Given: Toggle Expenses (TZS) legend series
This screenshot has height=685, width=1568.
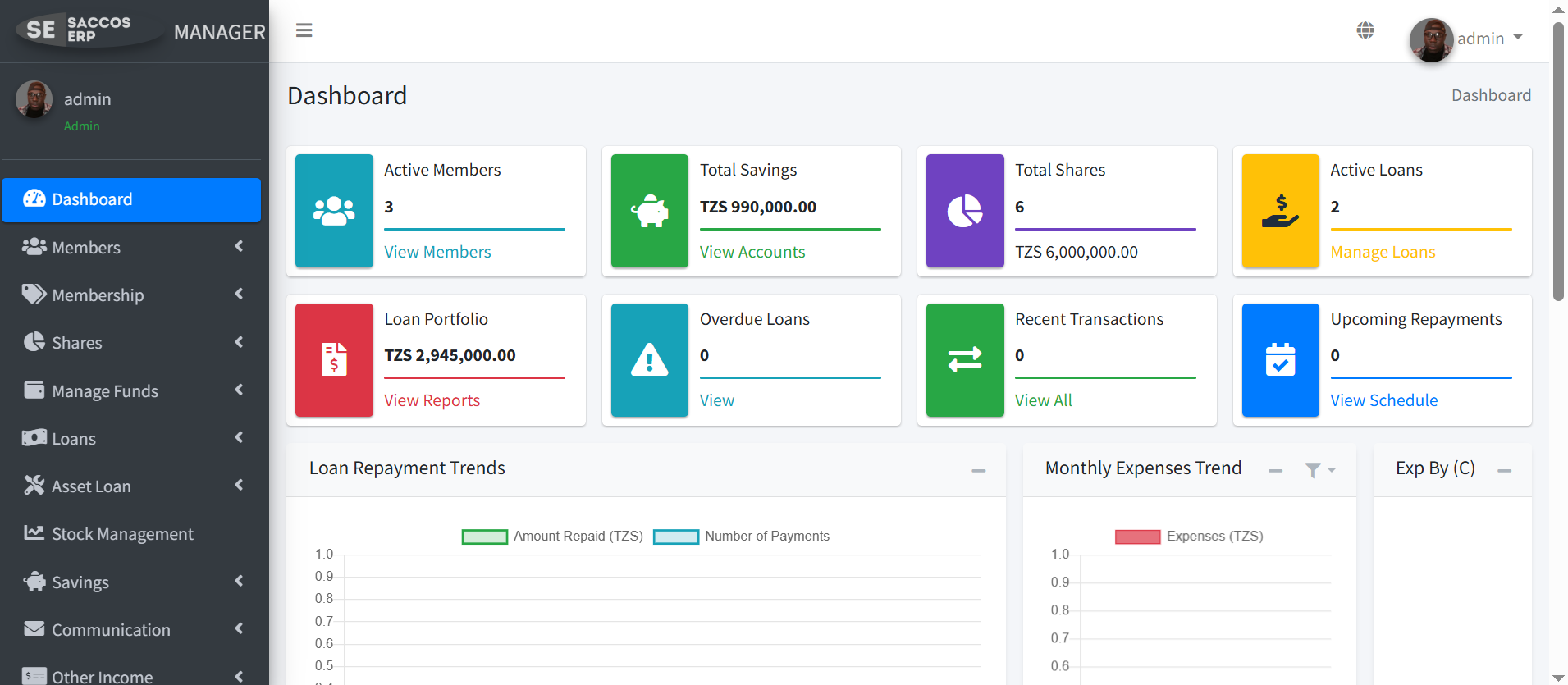Looking at the screenshot, I should (1189, 537).
